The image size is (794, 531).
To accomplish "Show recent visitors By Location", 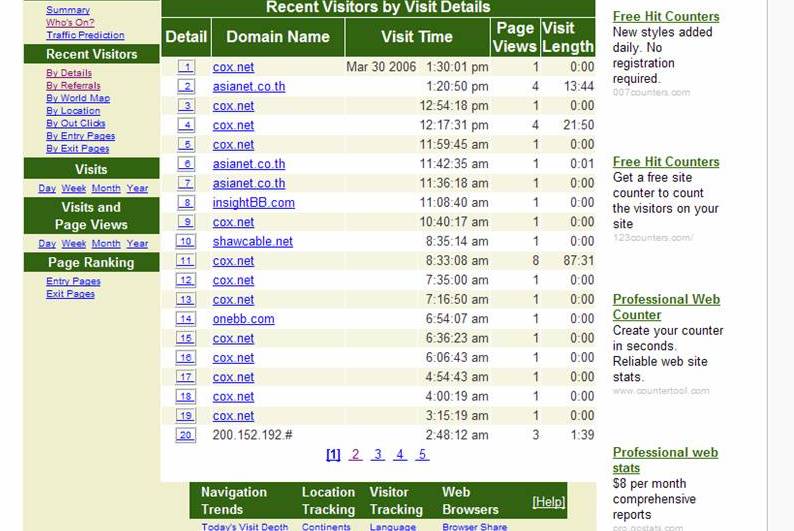I will pos(73,111).
